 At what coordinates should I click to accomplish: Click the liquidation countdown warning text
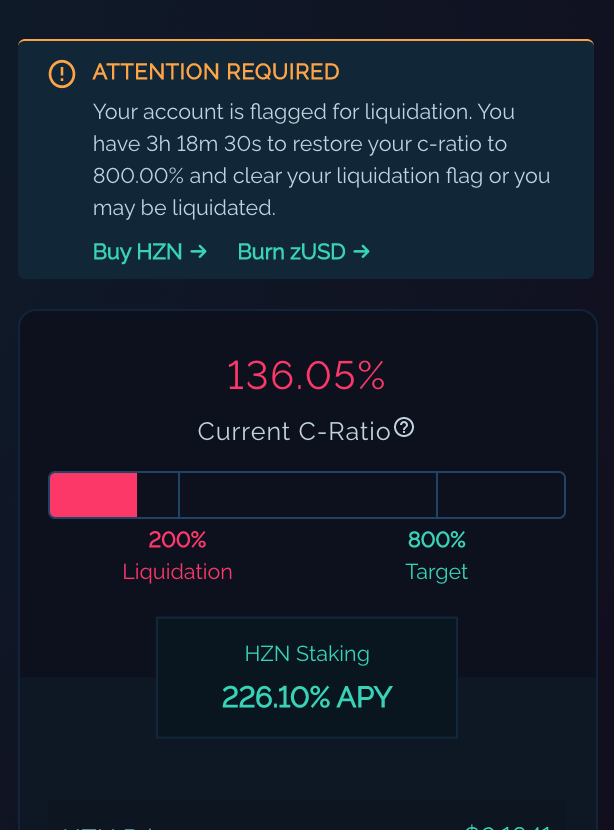(x=320, y=160)
